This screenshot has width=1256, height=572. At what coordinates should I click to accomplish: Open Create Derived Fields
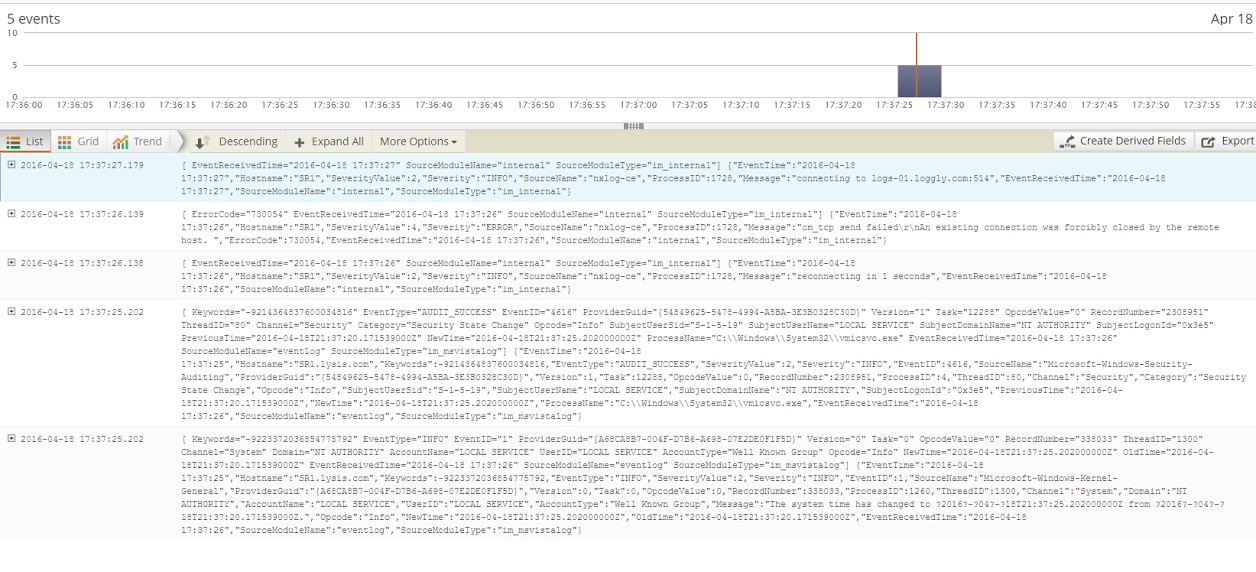[1131, 142]
